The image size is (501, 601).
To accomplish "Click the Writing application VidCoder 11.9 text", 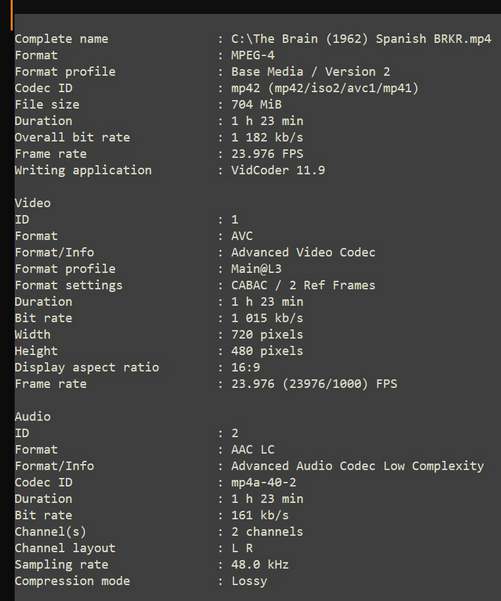I will click(278, 170).
